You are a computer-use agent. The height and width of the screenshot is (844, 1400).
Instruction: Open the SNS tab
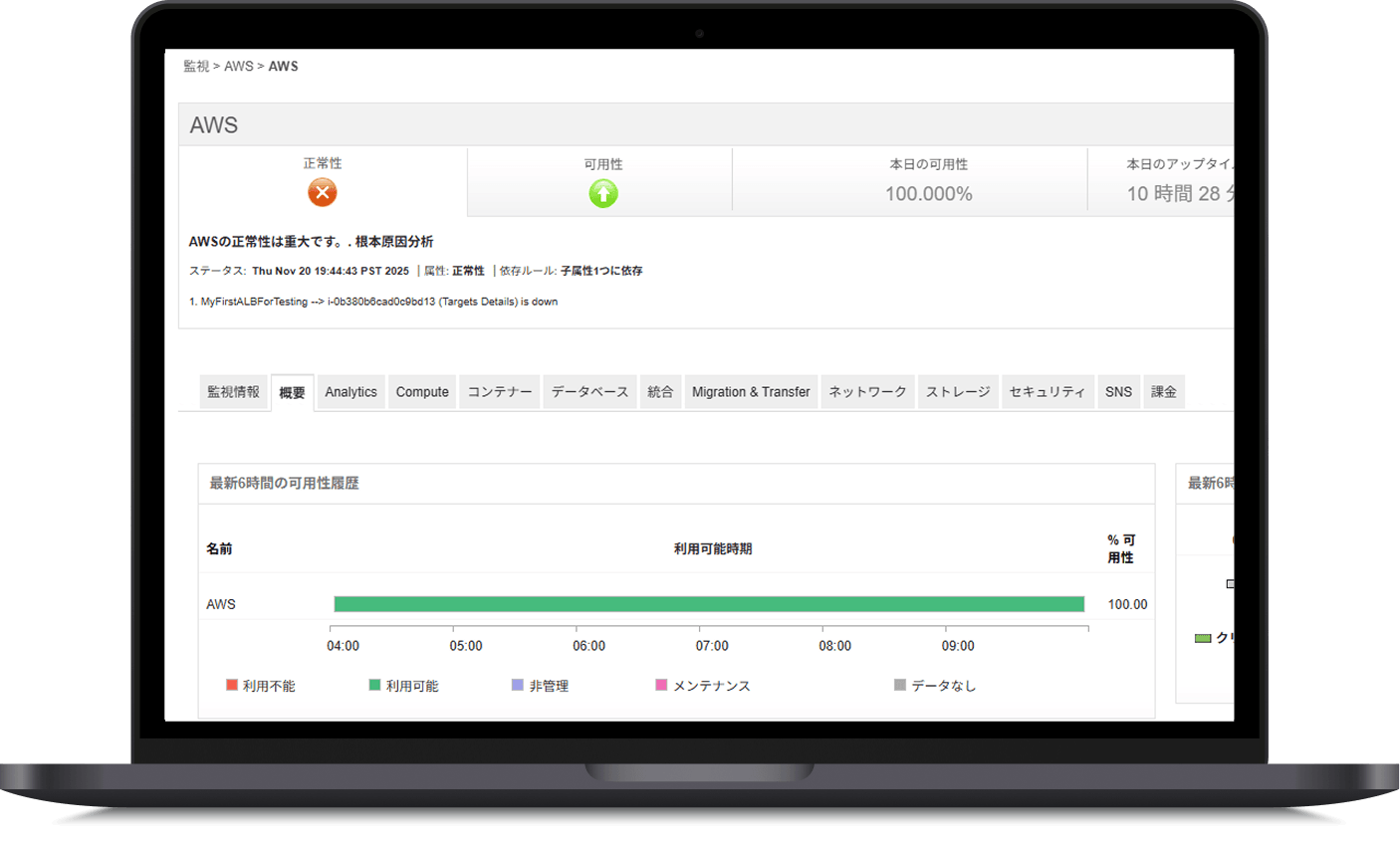tap(1118, 392)
